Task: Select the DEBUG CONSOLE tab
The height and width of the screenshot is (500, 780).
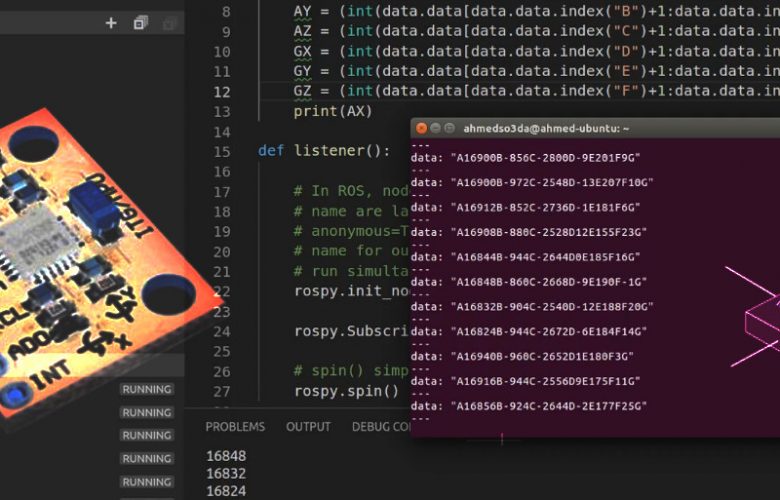Action: [381, 427]
